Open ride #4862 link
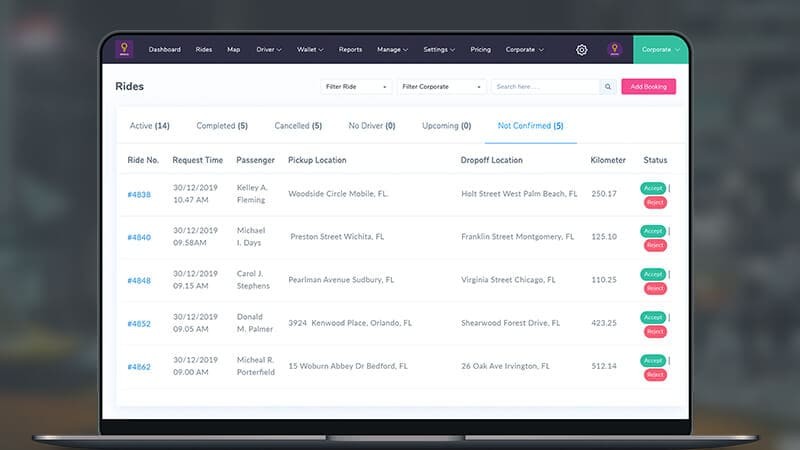 pos(139,367)
